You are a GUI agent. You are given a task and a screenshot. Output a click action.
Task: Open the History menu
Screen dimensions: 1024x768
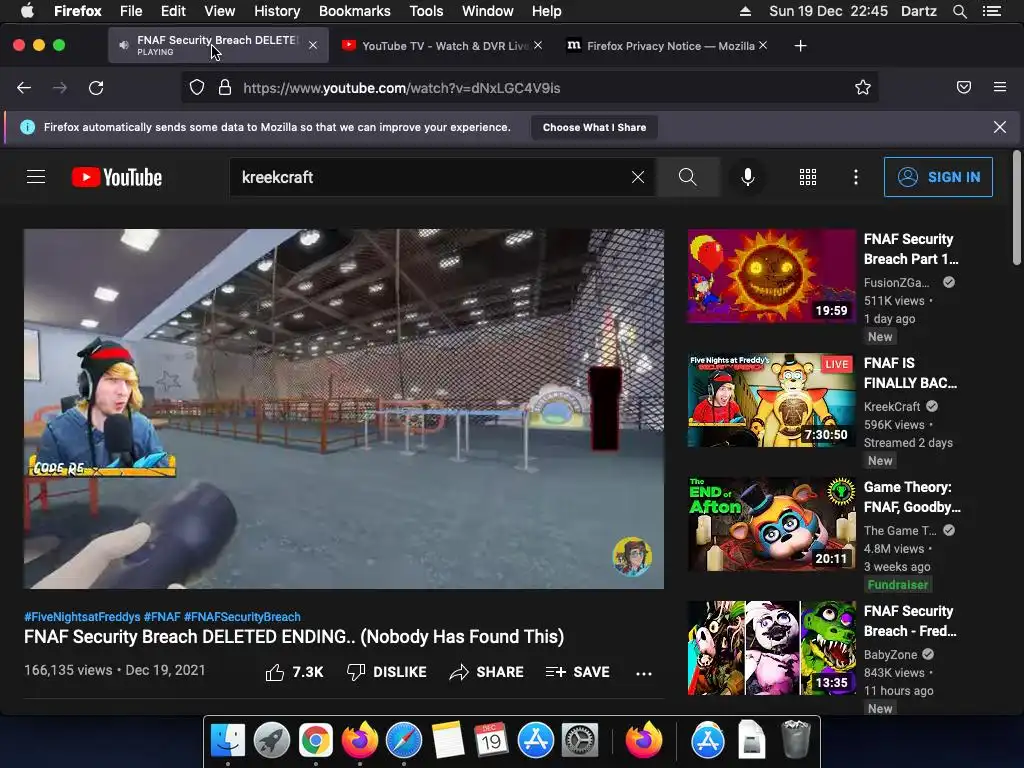pos(277,11)
